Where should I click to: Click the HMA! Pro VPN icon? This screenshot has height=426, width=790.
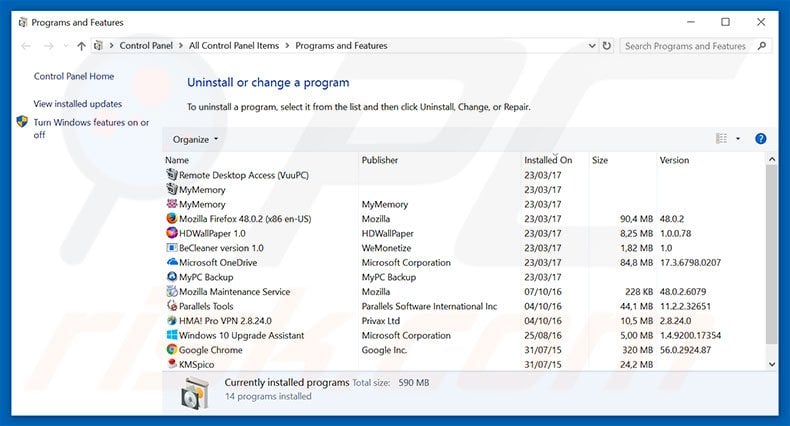(172, 320)
